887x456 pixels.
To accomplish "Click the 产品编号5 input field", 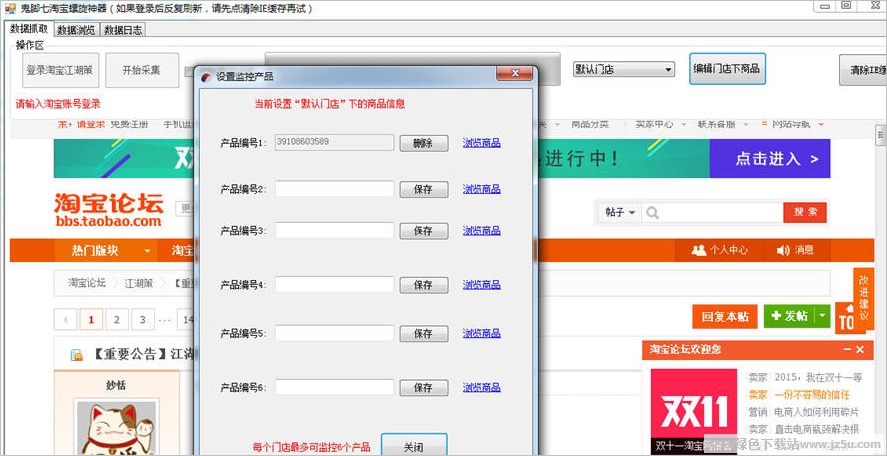I will click(334, 333).
